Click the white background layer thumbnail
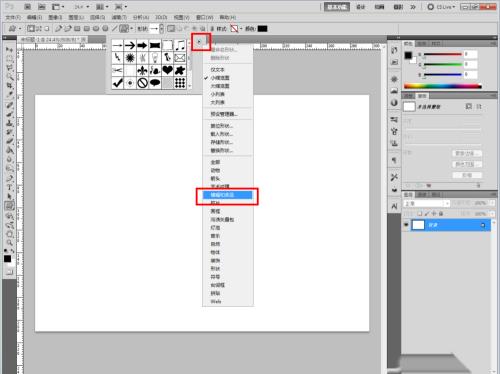500x374 pixels. 418,225
